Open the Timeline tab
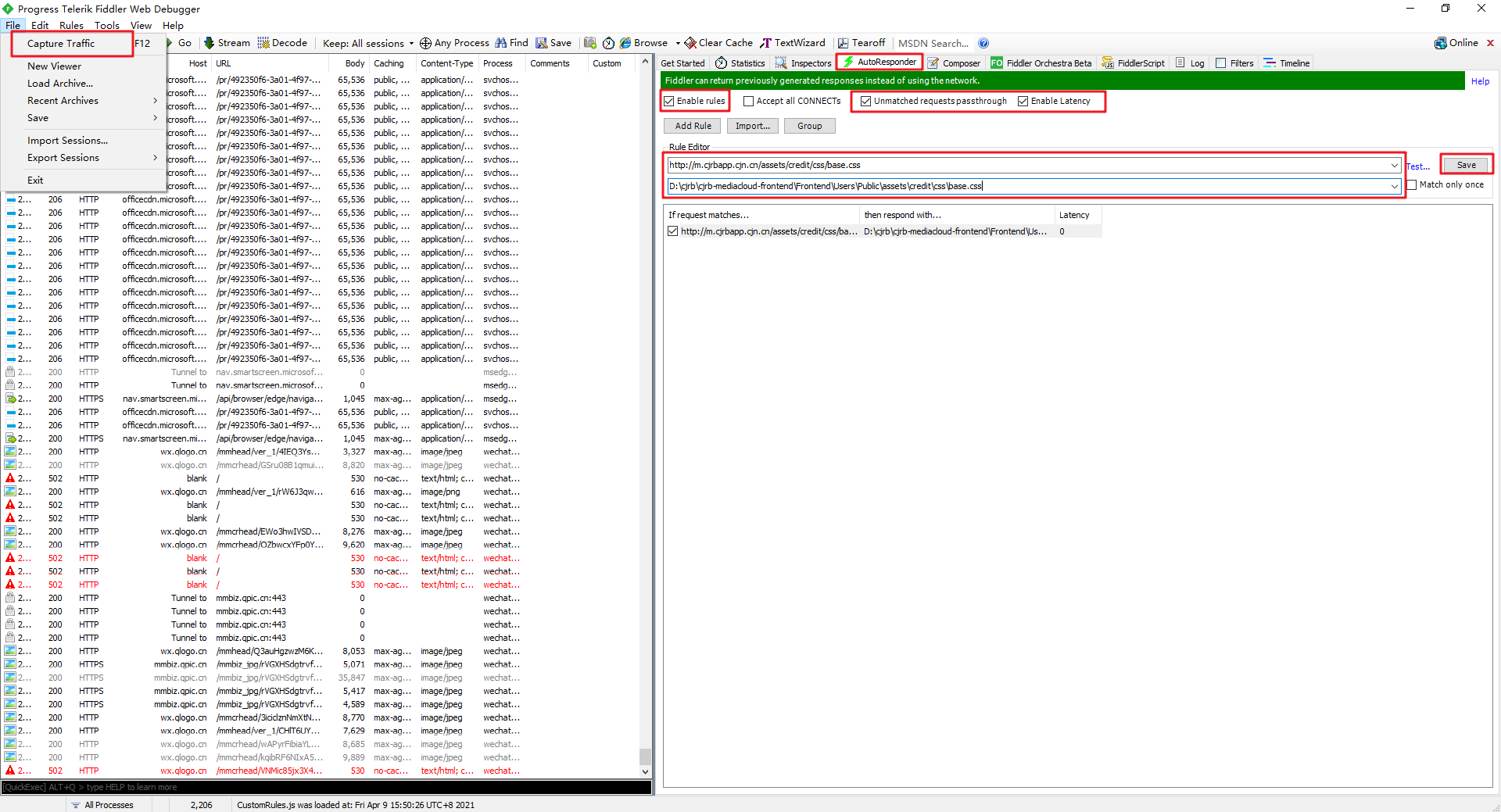The image size is (1501, 812). click(1287, 63)
